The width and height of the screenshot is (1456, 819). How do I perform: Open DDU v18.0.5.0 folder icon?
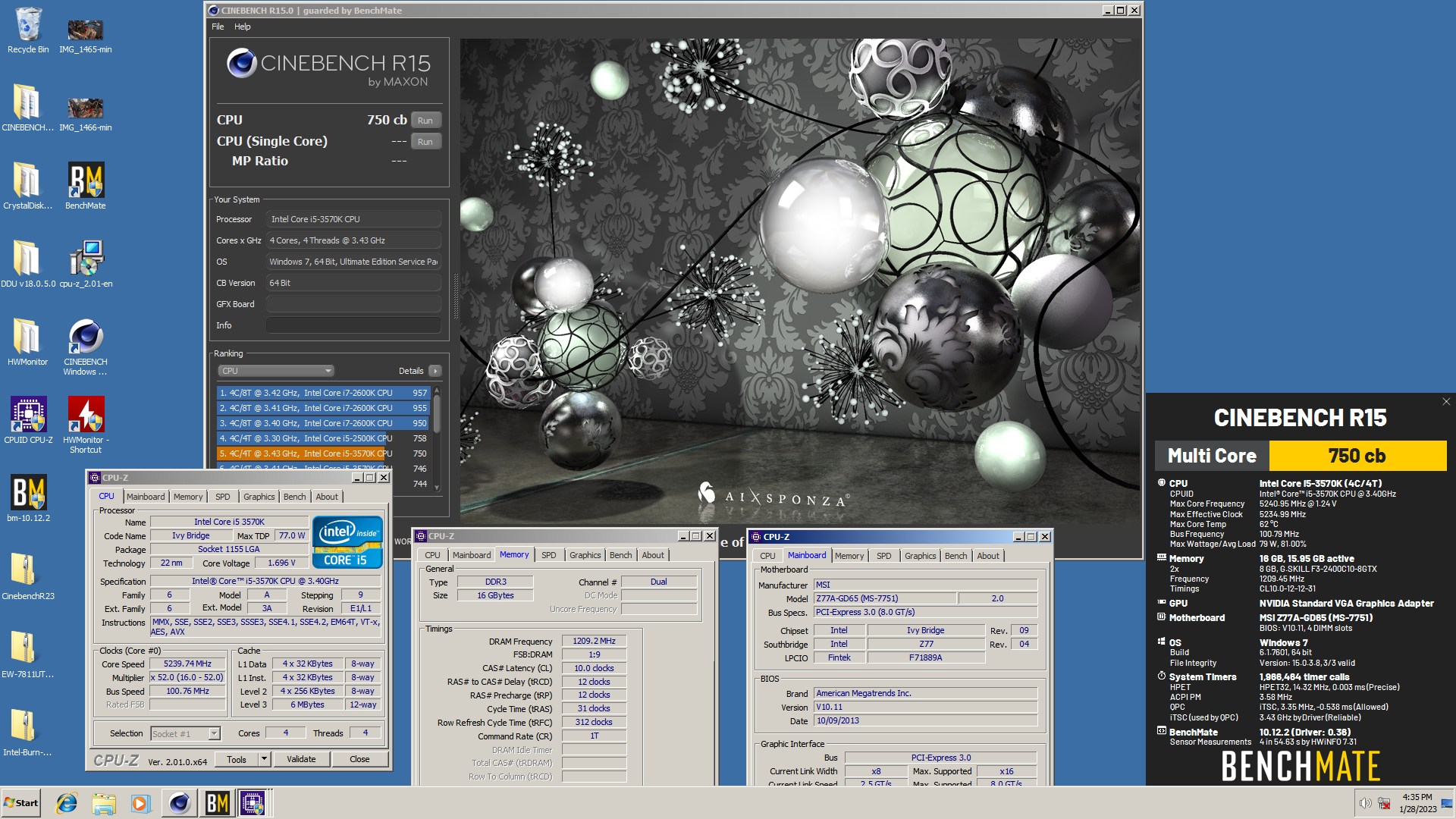pos(28,265)
